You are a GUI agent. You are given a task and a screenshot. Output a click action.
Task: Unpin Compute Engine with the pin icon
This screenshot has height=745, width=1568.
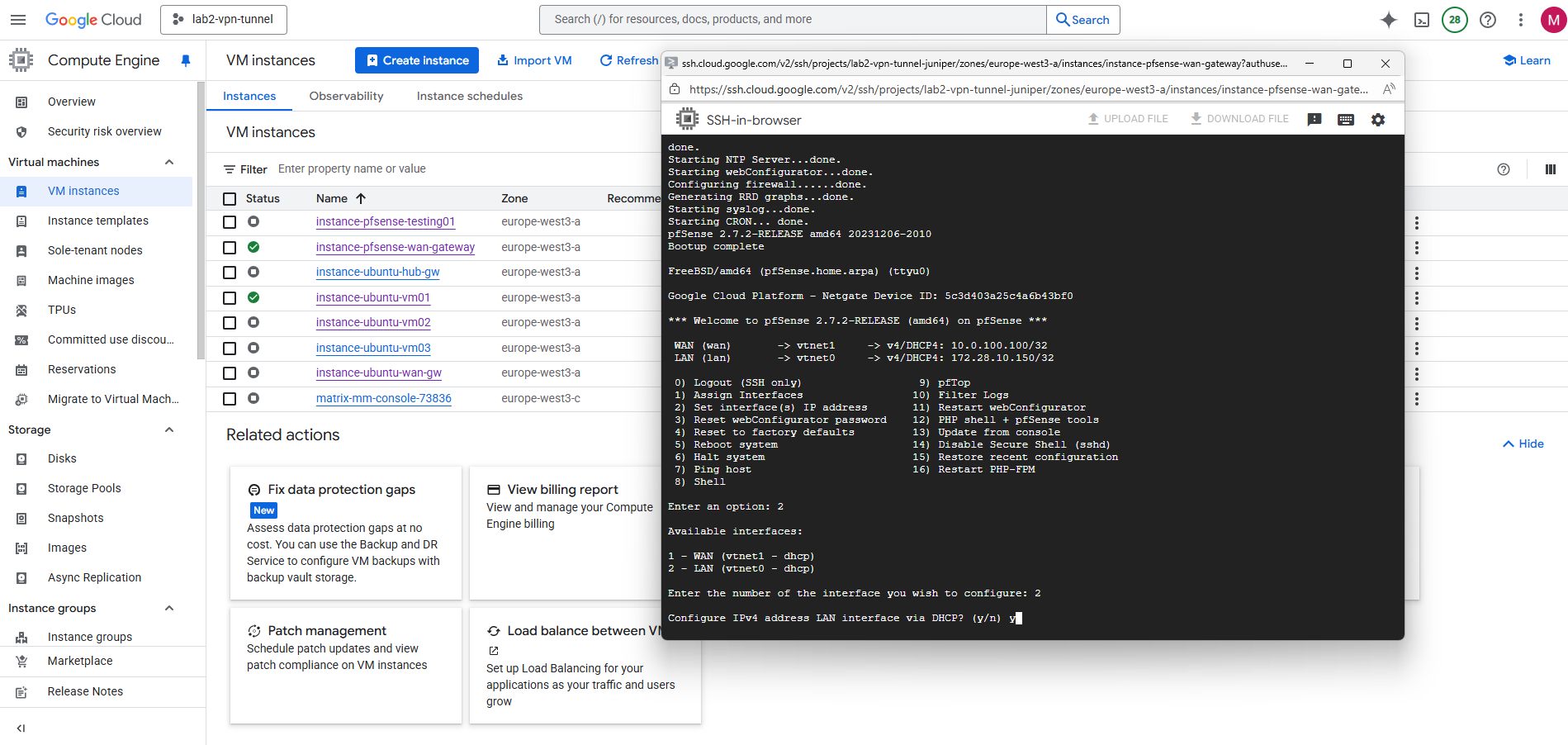(186, 60)
